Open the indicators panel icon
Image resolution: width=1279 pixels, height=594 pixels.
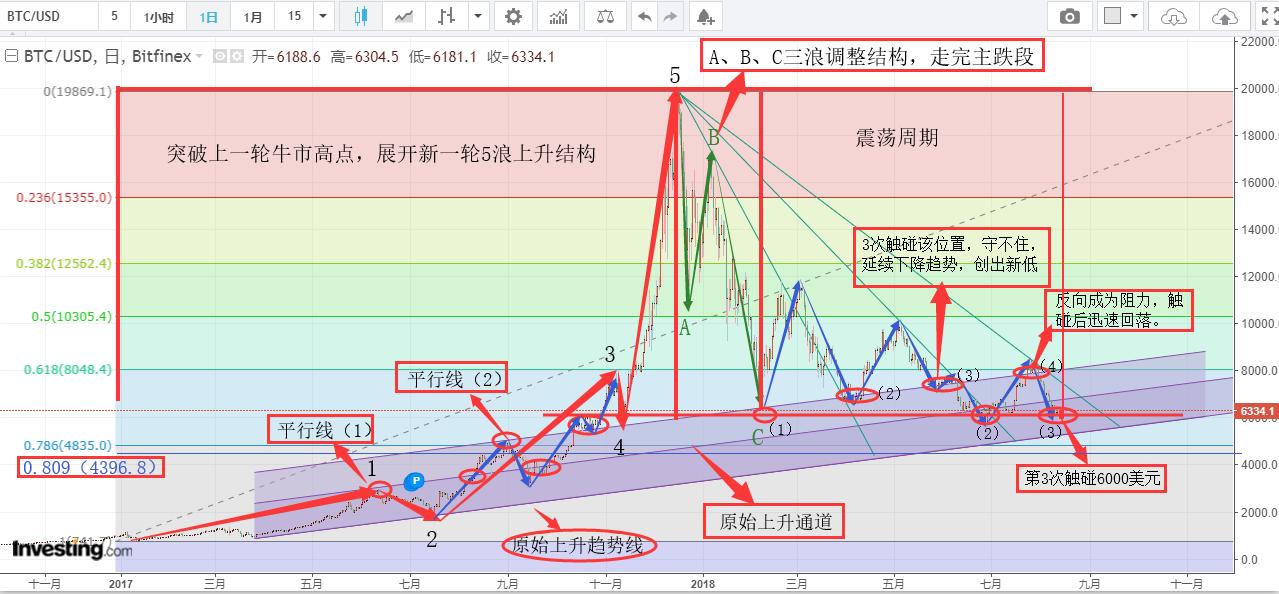pyautogui.click(x=557, y=16)
